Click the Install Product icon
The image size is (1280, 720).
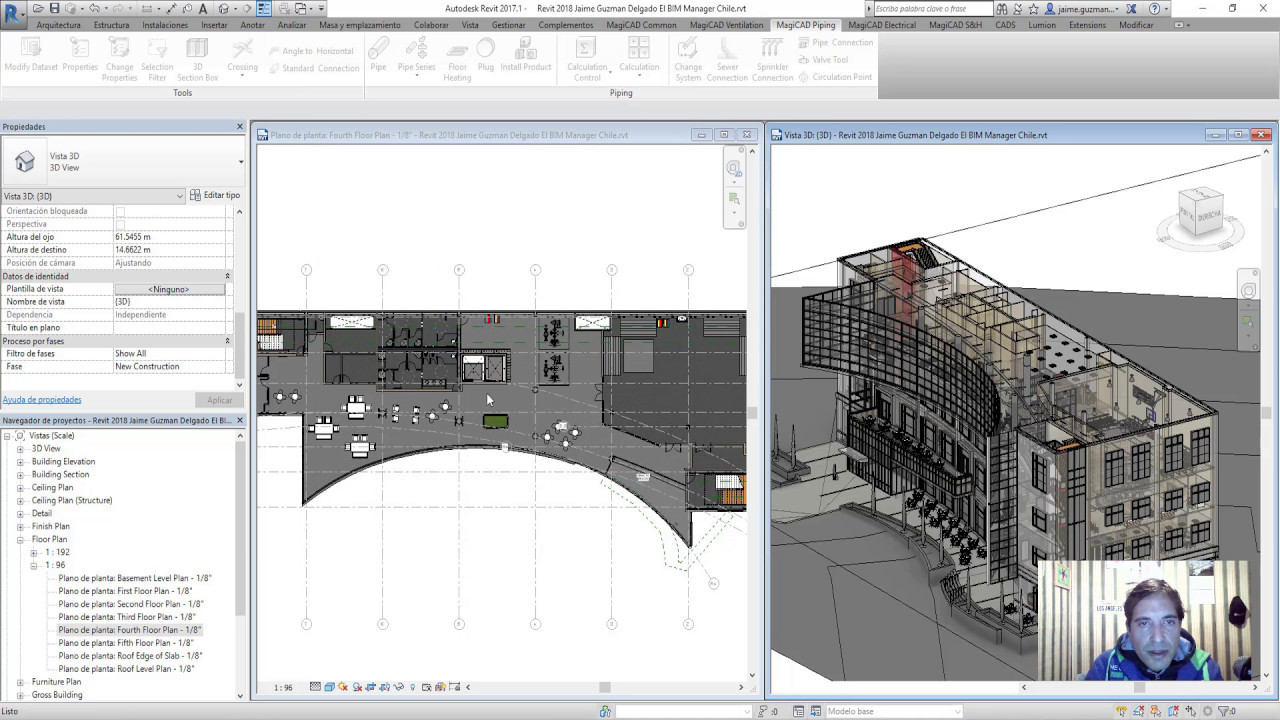click(526, 54)
